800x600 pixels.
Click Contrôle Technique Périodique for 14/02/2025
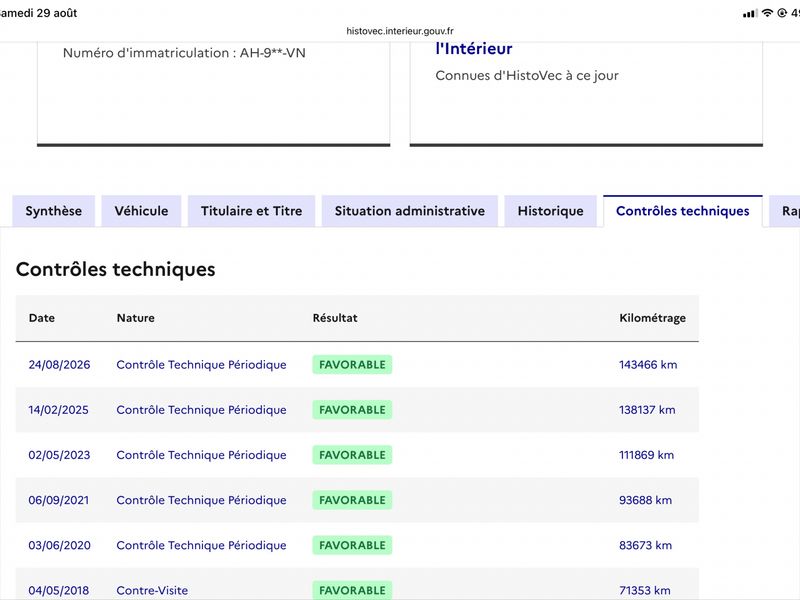coord(202,410)
